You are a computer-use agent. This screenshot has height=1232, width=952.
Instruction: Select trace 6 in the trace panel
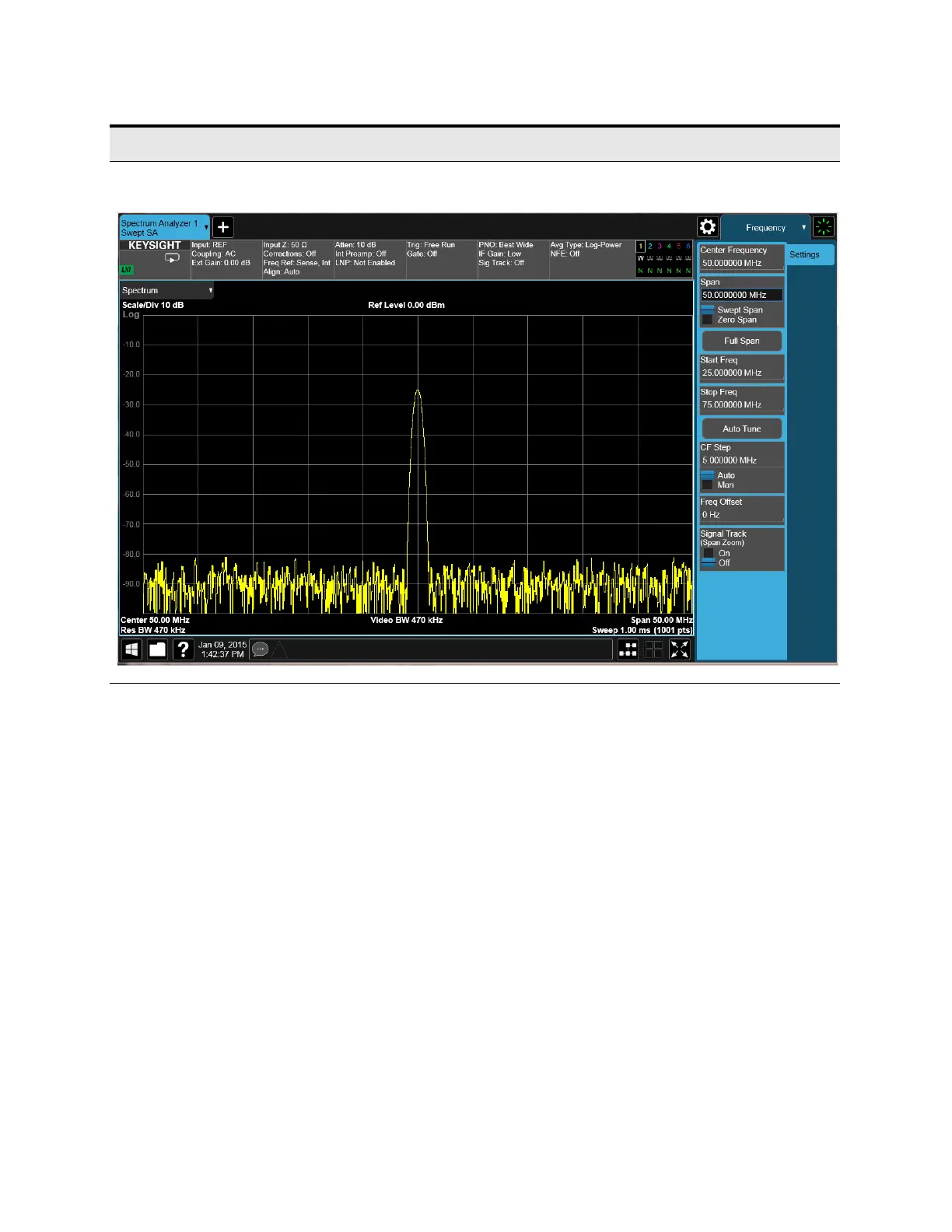[688, 247]
